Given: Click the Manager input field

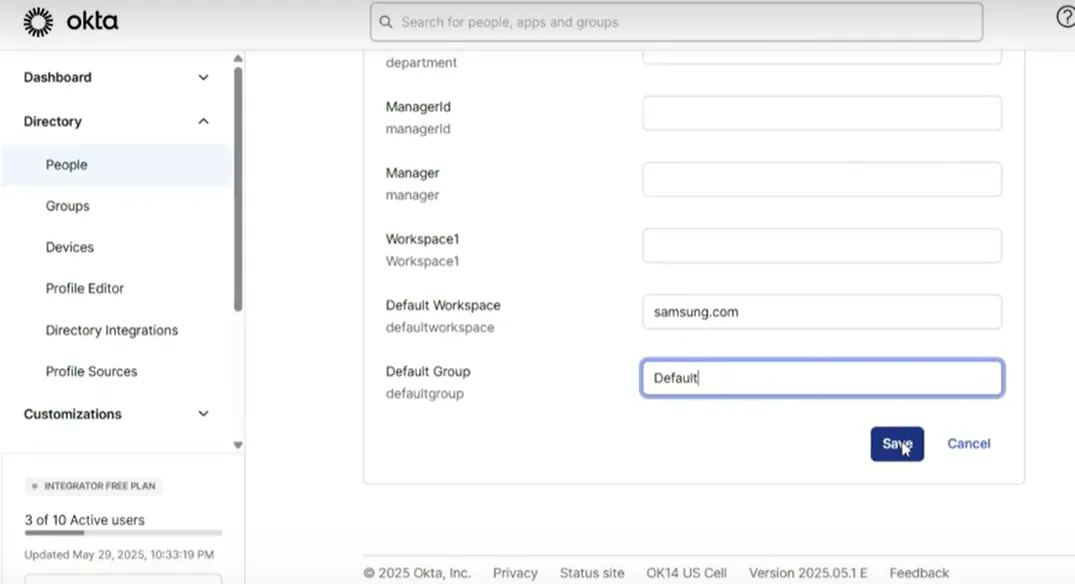Looking at the screenshot, I should [822, 180].
